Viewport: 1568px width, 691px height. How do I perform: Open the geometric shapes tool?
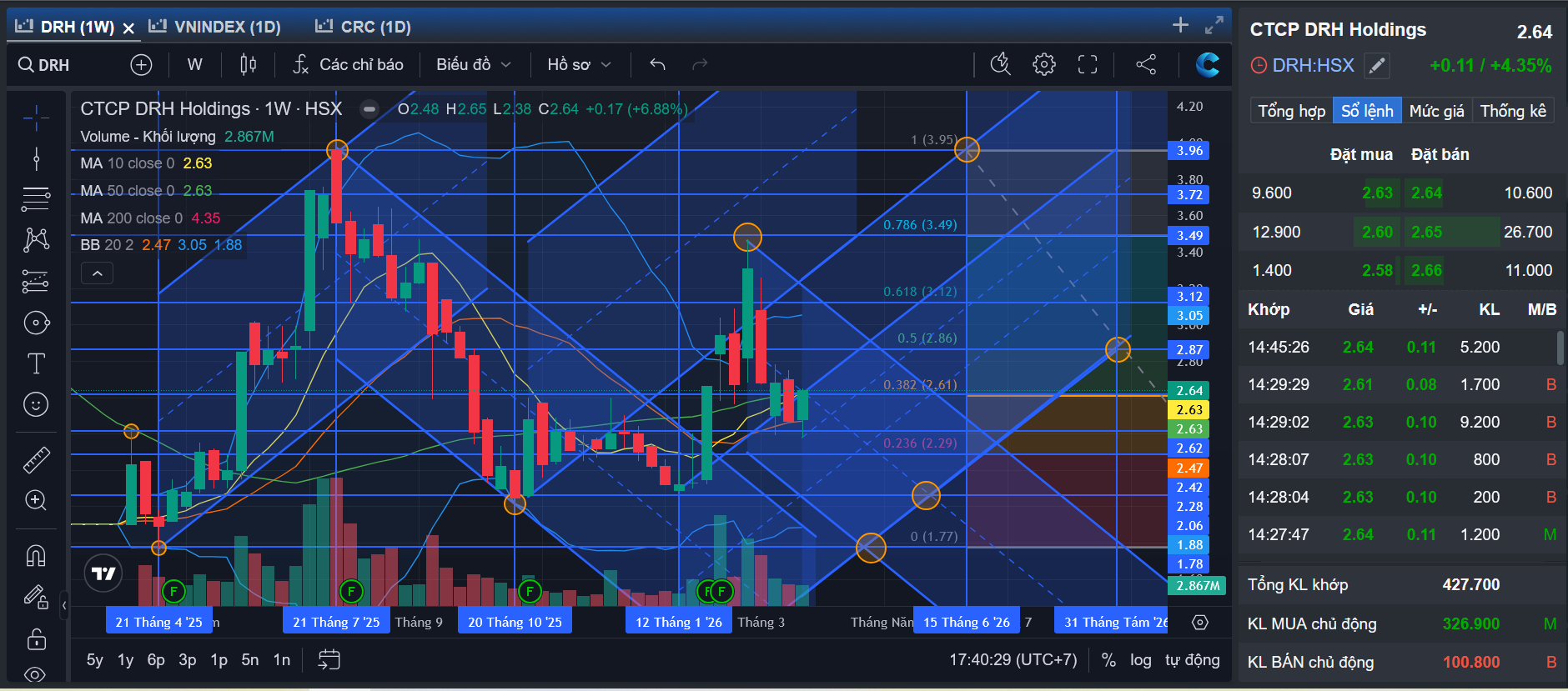pyautogui.click(x=36, y=323)
